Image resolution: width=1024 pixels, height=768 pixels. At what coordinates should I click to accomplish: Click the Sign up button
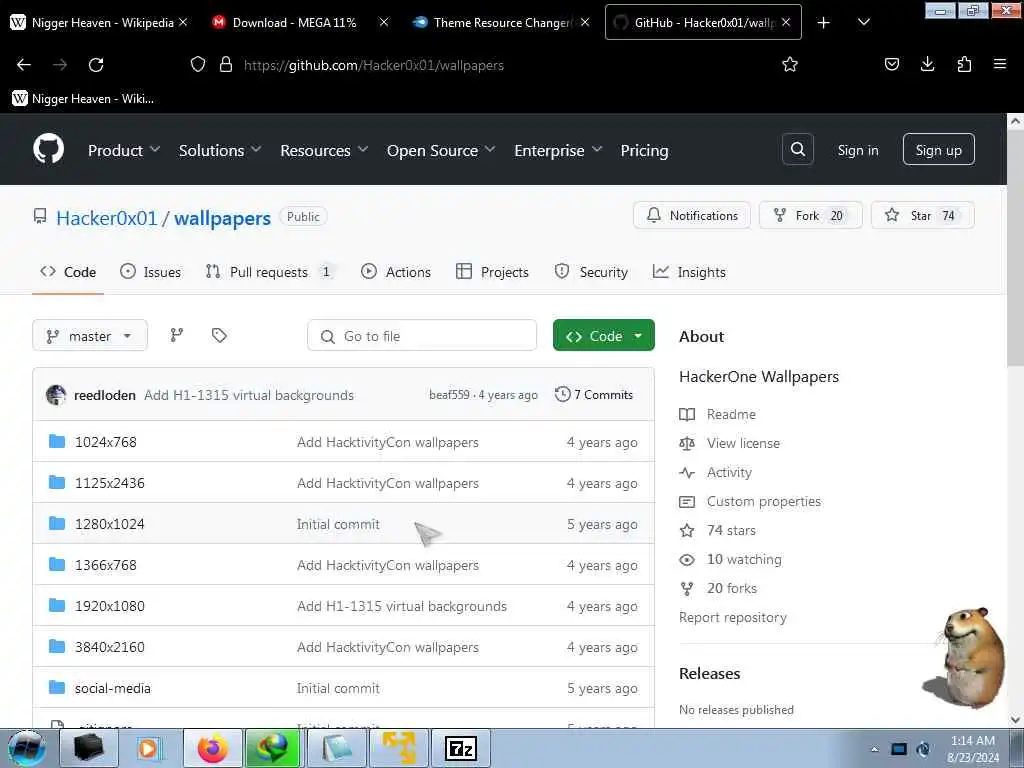point(938,150)
